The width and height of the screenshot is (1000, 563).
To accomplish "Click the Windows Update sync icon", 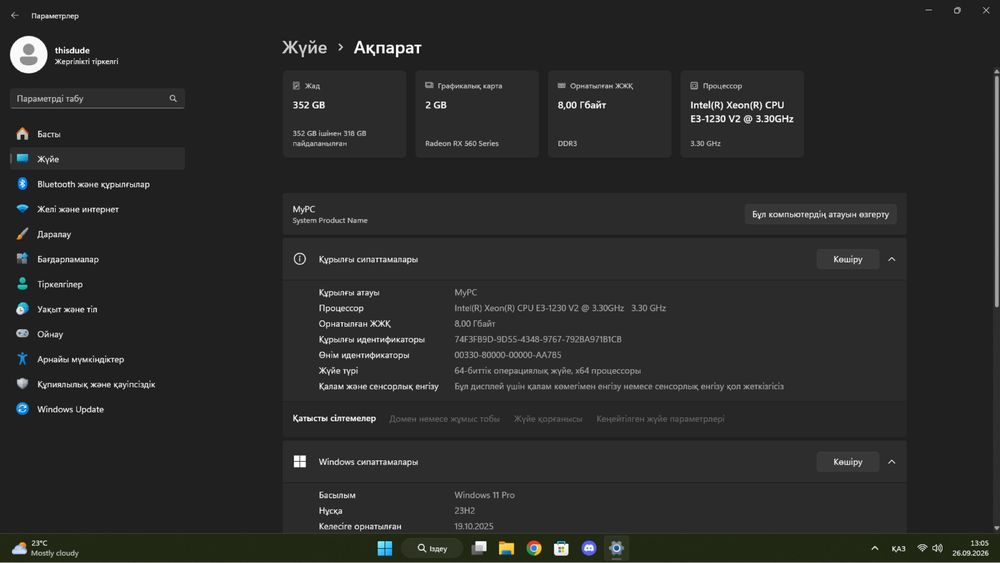I will tap(22, 409).
